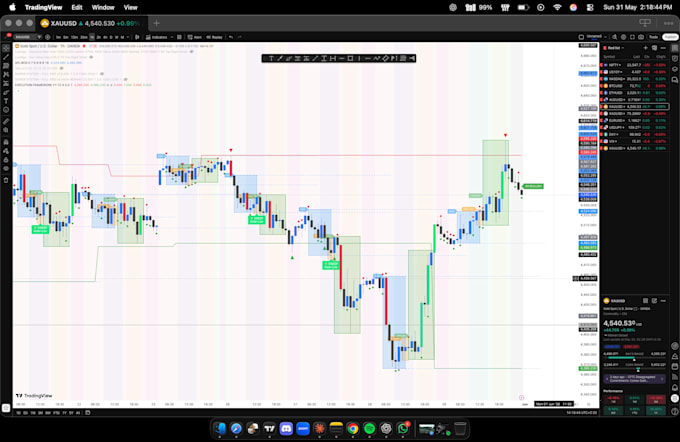The width and height of the screenshot is (680, 442).
Task: Open the chats icon in right sidebar
Action: pos(675,80)
